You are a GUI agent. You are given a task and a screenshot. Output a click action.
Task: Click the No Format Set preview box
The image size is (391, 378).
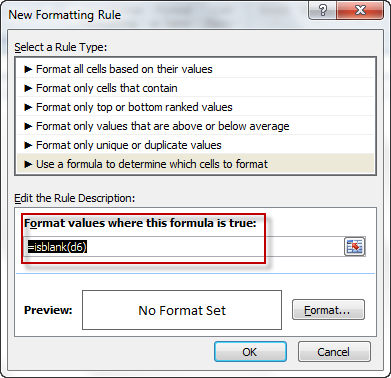(182, 310)
